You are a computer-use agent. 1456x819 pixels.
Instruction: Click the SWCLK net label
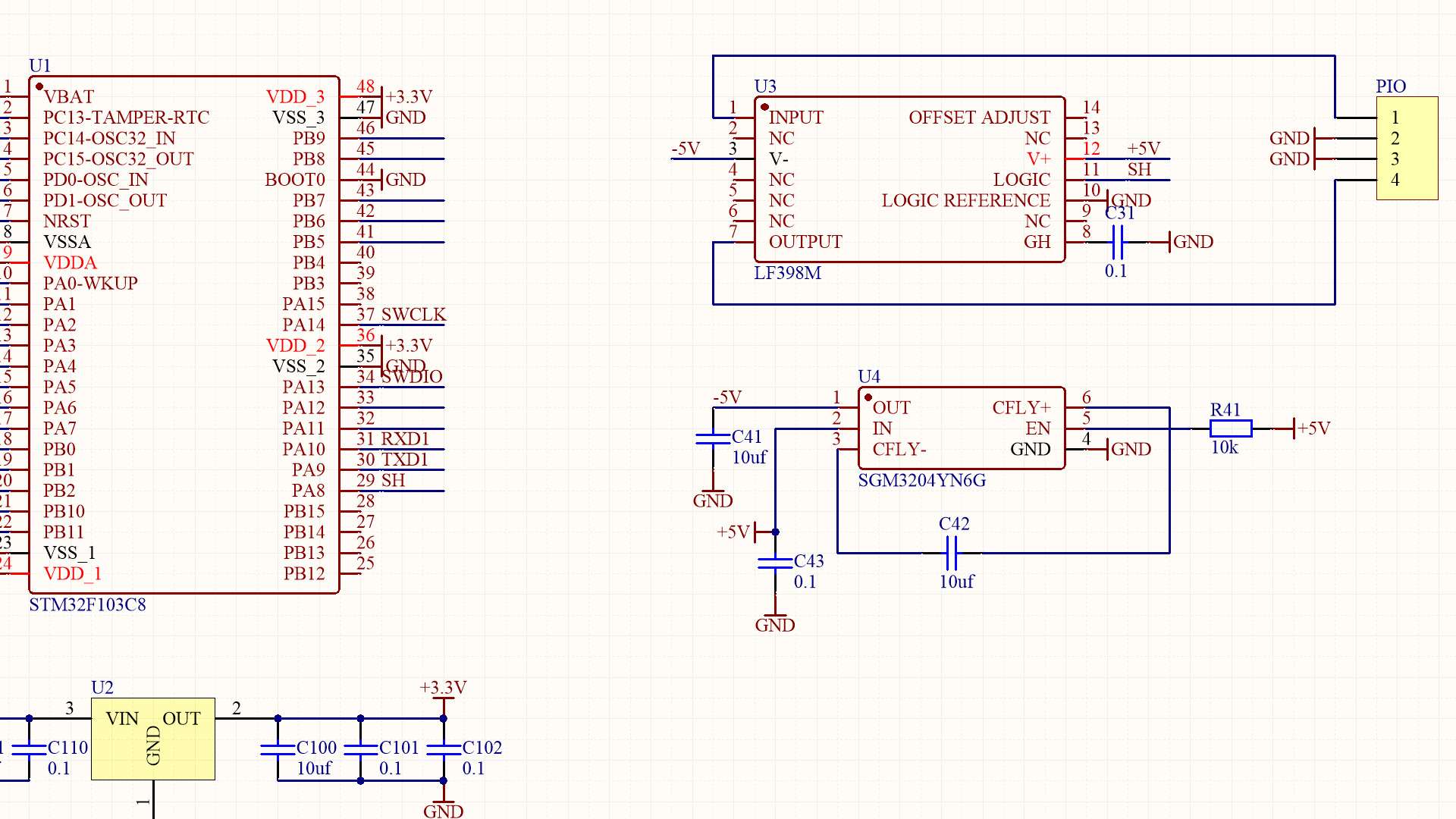click(413, 315)
